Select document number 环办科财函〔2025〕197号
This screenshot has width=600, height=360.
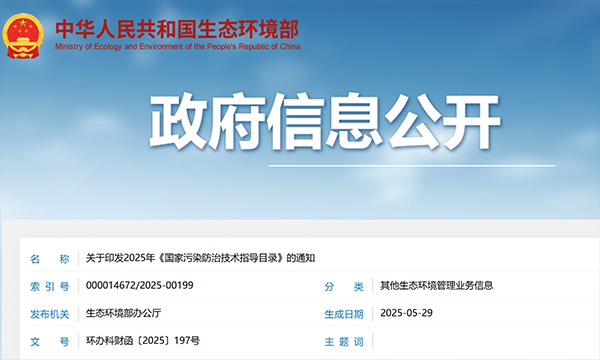click(143, 340)
